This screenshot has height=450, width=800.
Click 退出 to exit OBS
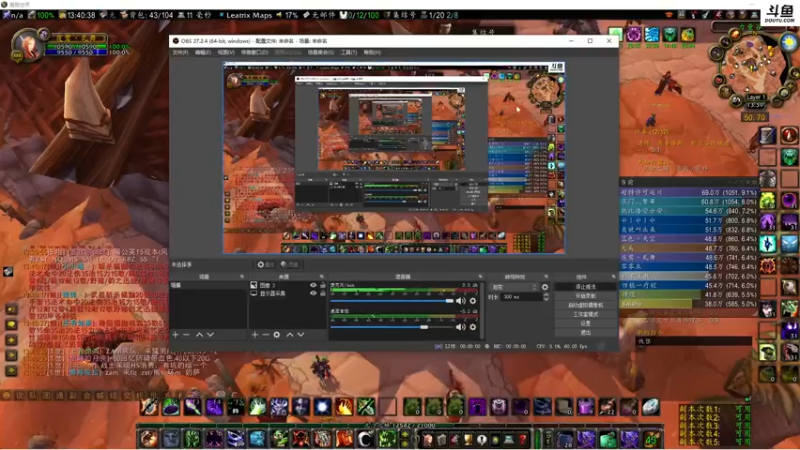[585, 333]
